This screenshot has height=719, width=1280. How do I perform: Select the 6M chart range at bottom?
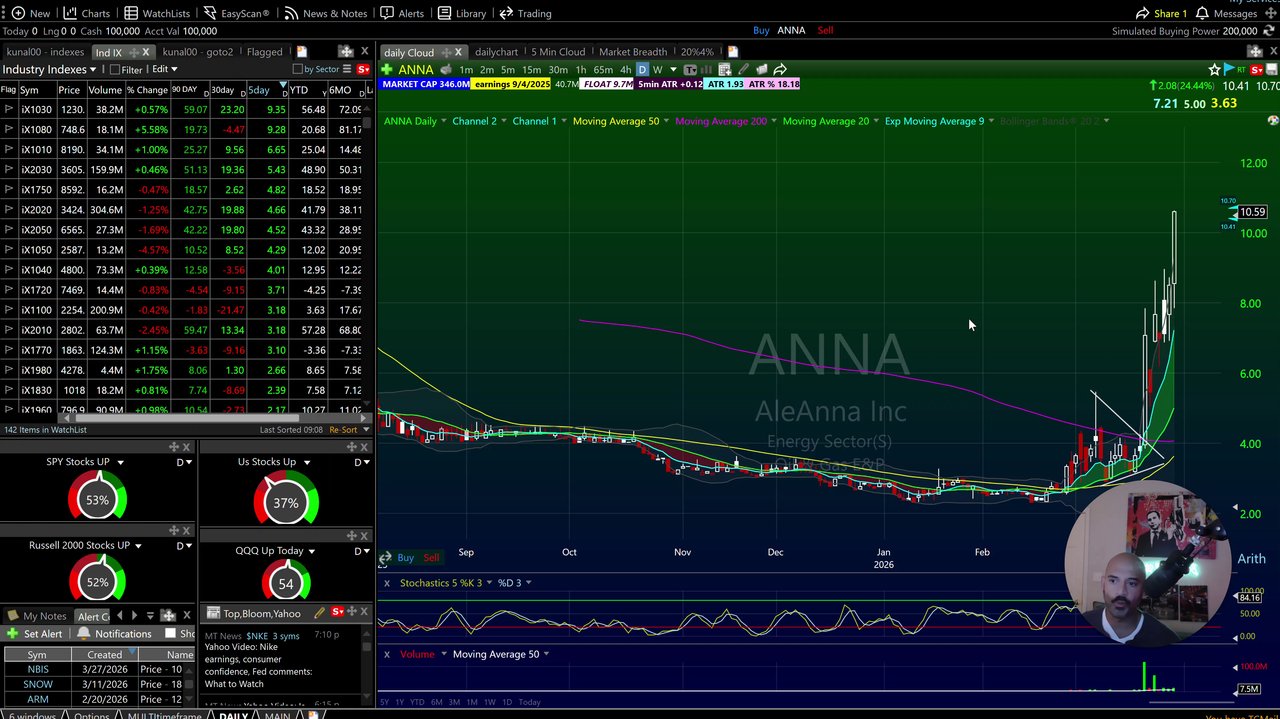436,702
